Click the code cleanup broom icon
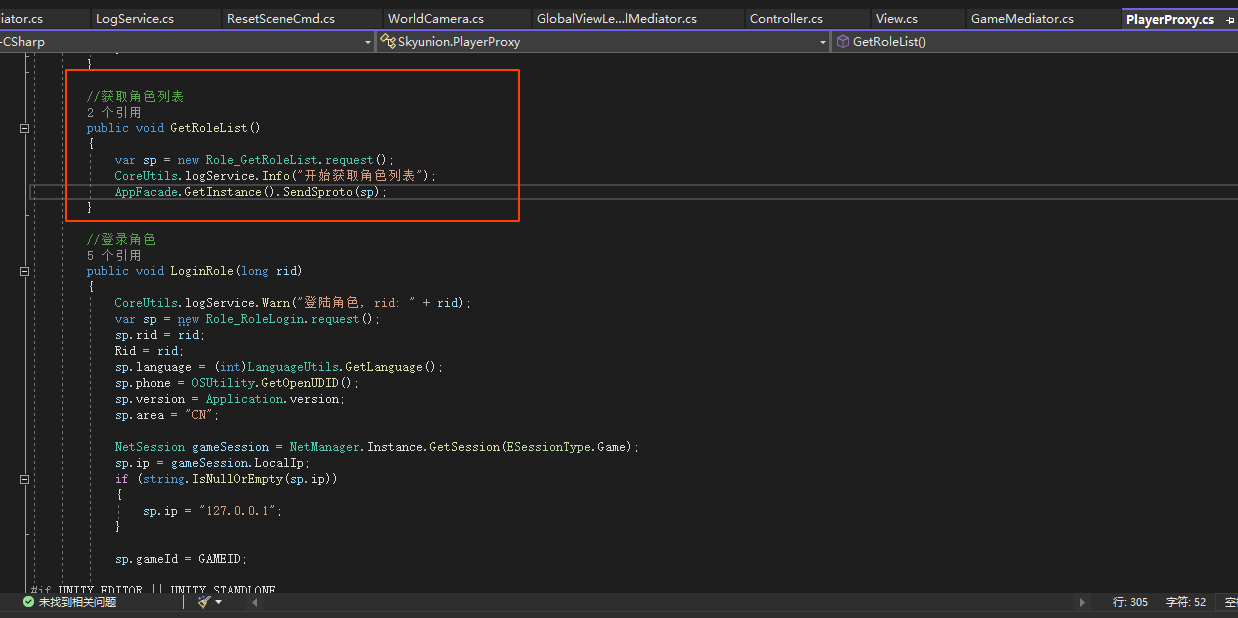Screen dimensions: 1238x618 tap(204, 602)
